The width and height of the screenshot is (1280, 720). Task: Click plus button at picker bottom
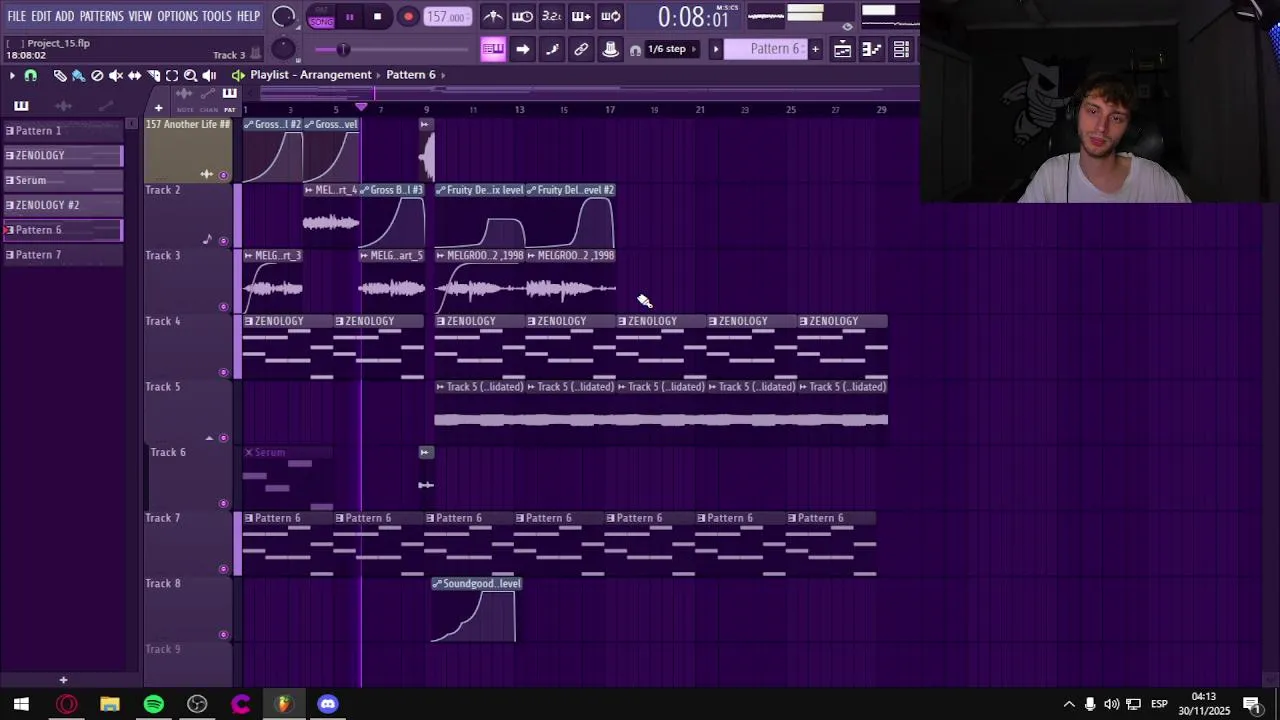click(63, 680)
